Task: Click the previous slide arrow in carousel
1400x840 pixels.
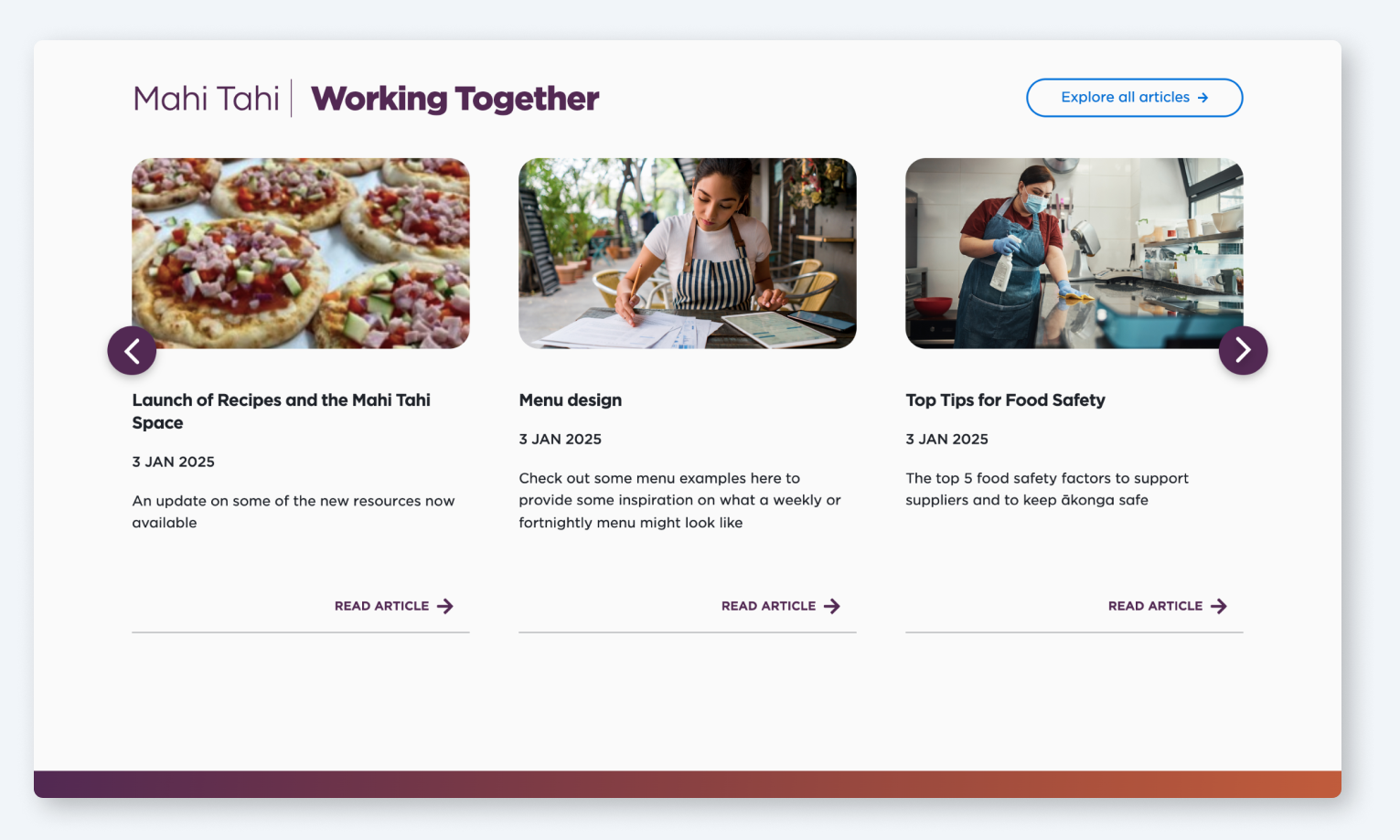Action: click(x=132, y=350)
